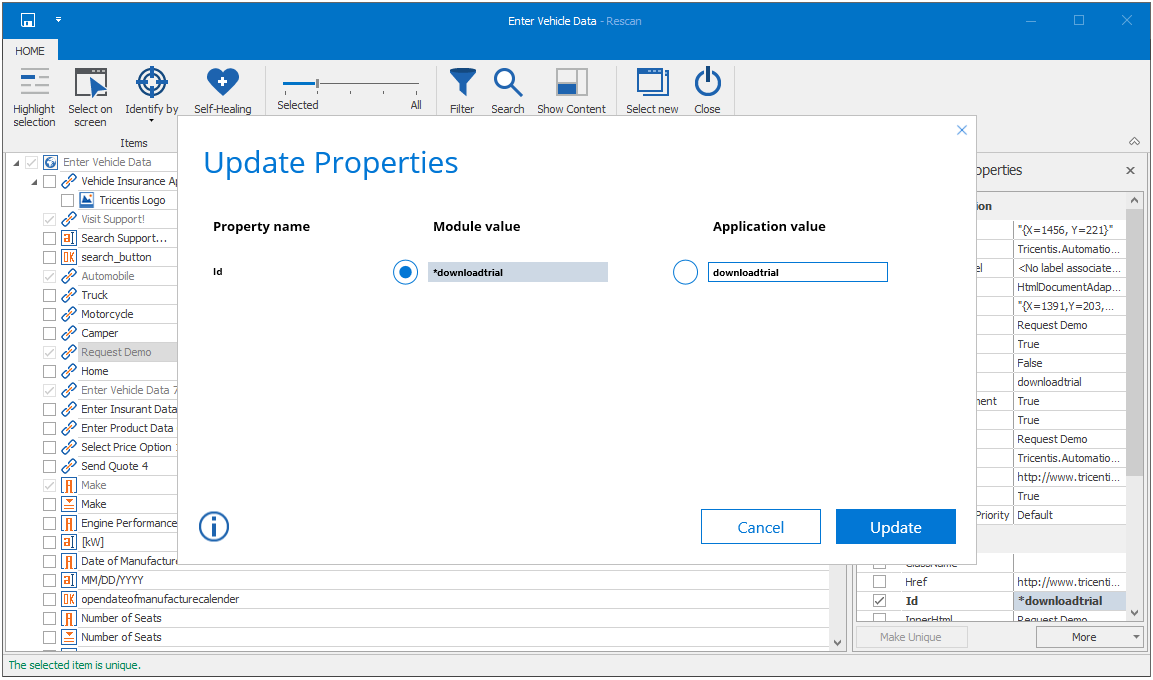Click the label icon beside Number of Seats
This screenshot has height=680, width=1153.
(x=69, y=618)
